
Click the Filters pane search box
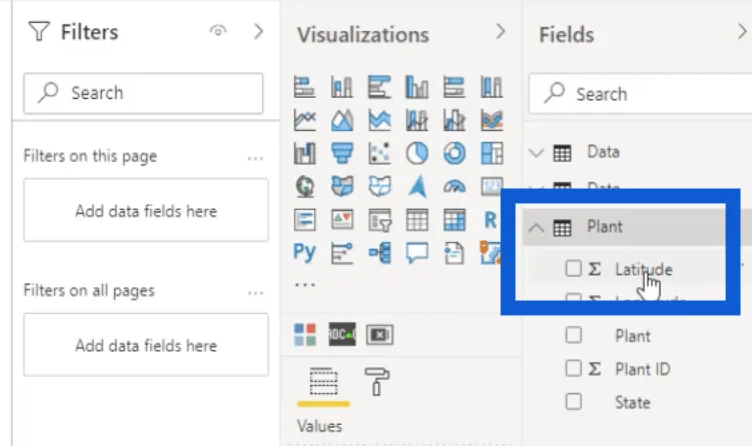coord(143,93)
